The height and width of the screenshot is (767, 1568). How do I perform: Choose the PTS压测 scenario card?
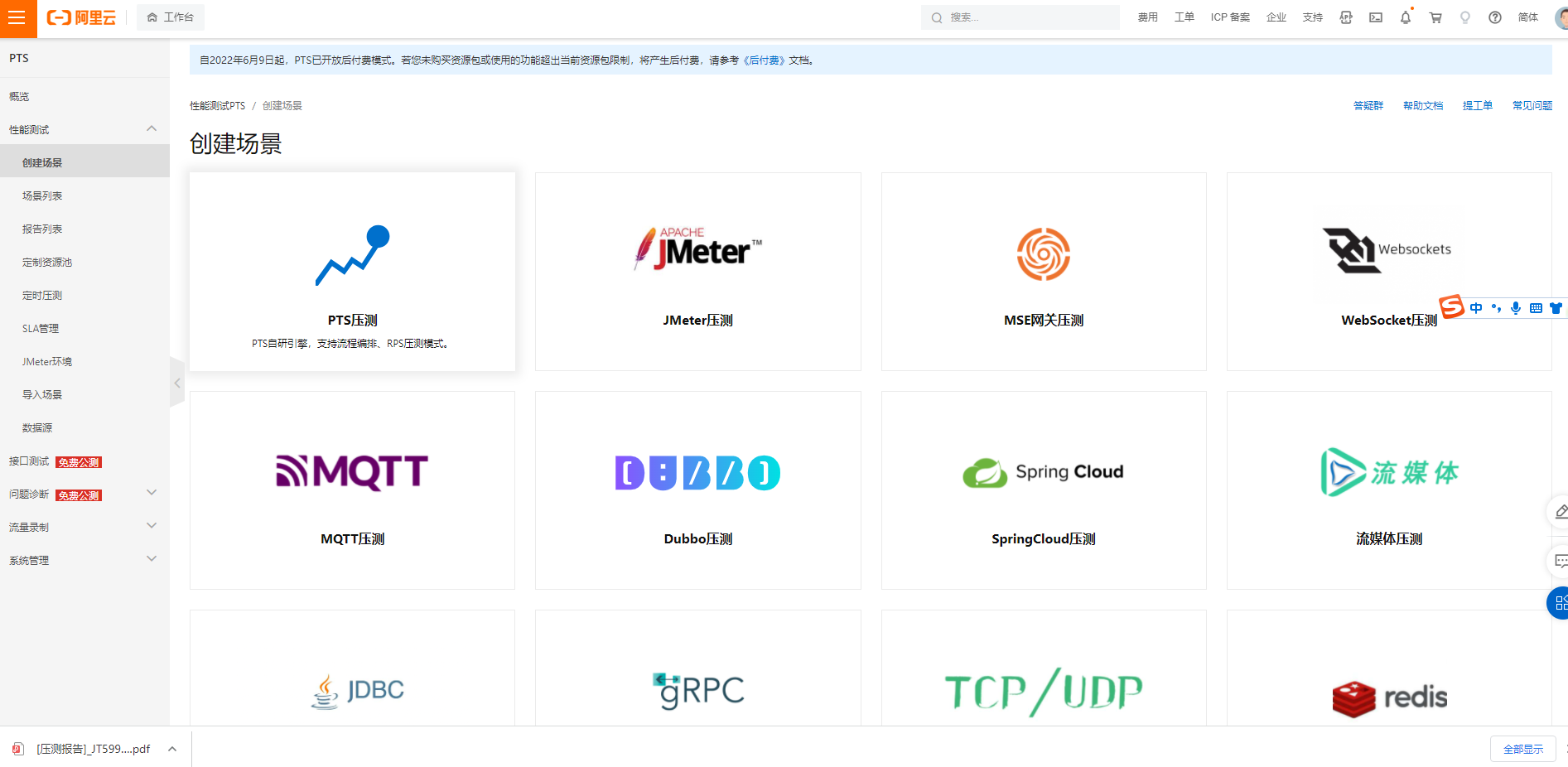(352, 272)
